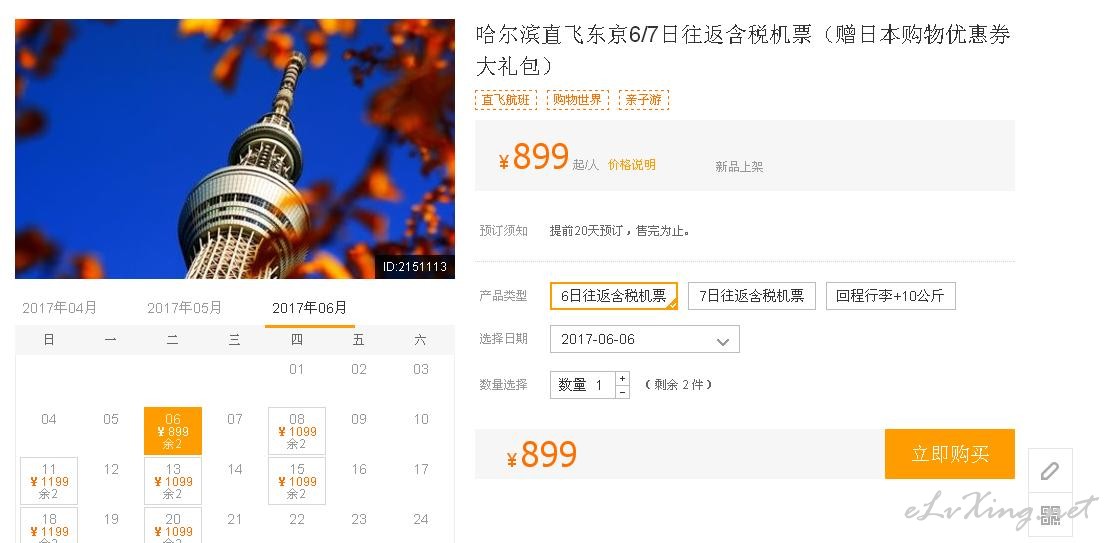Choose the 回程行李+10公斤 option
This screenshot has height=543, width=1109.
890,296
